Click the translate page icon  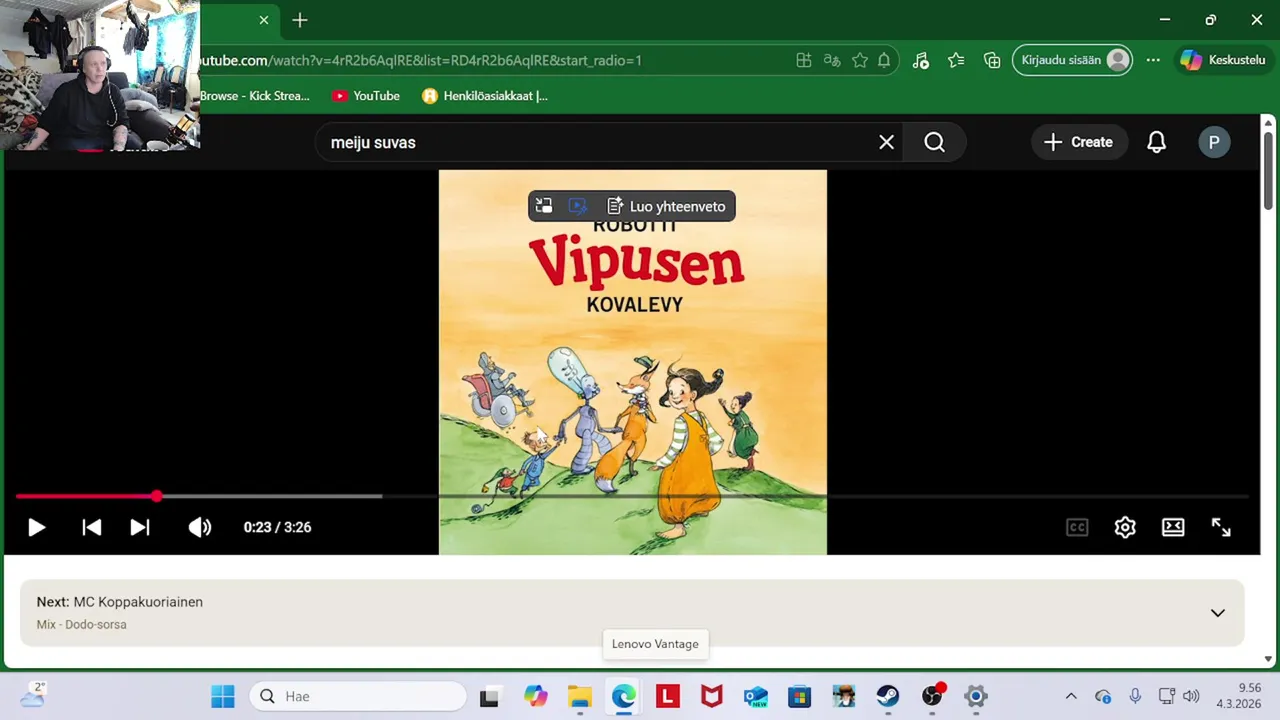[832, 60]
